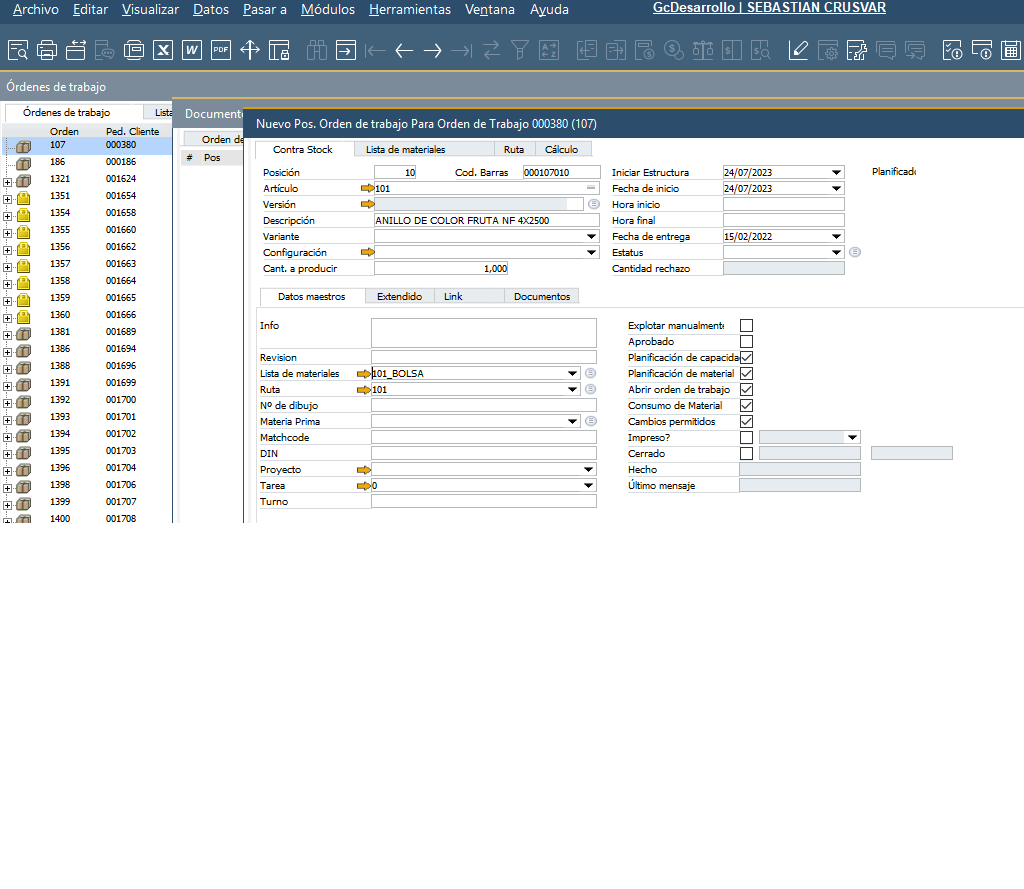
Task: Click the Info text box
Action: (x=483, y=333)
